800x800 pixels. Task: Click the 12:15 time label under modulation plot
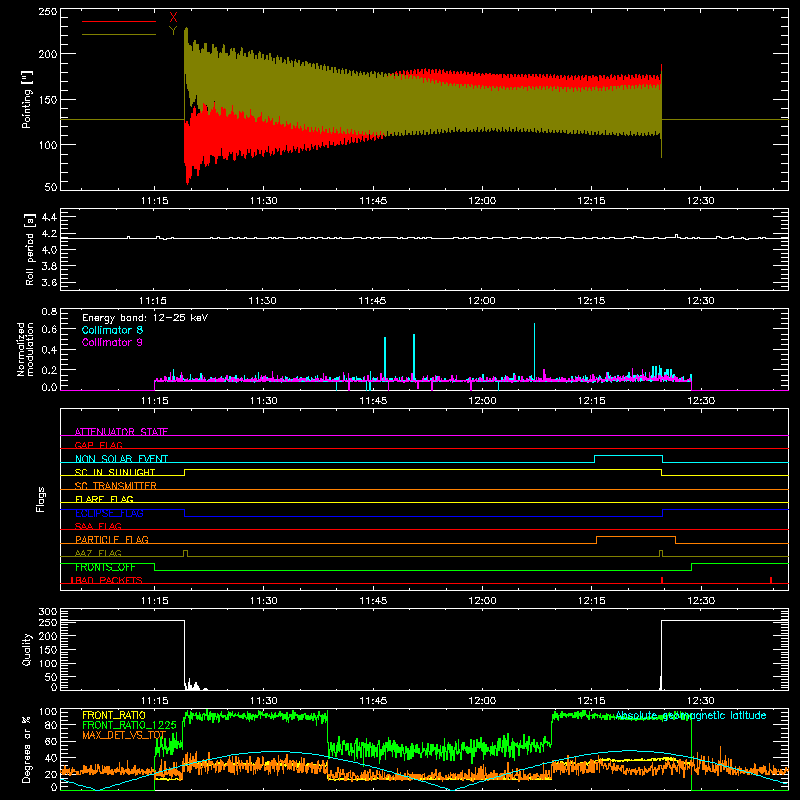tap(591, 401)
